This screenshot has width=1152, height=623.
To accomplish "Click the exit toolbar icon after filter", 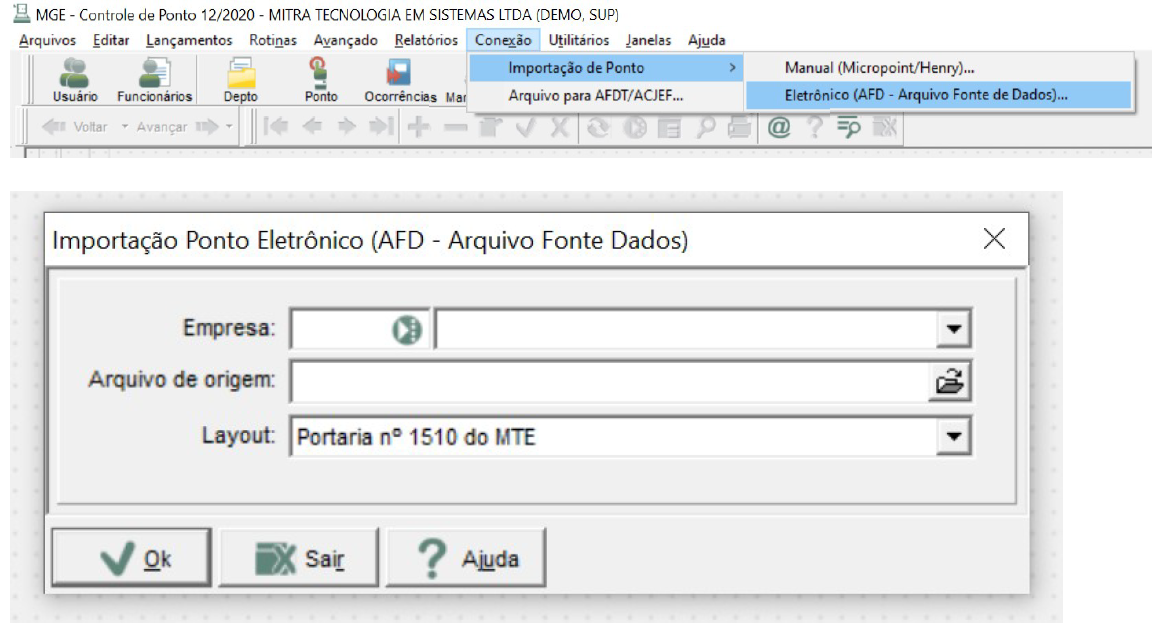I will click(x=885, y=127).
